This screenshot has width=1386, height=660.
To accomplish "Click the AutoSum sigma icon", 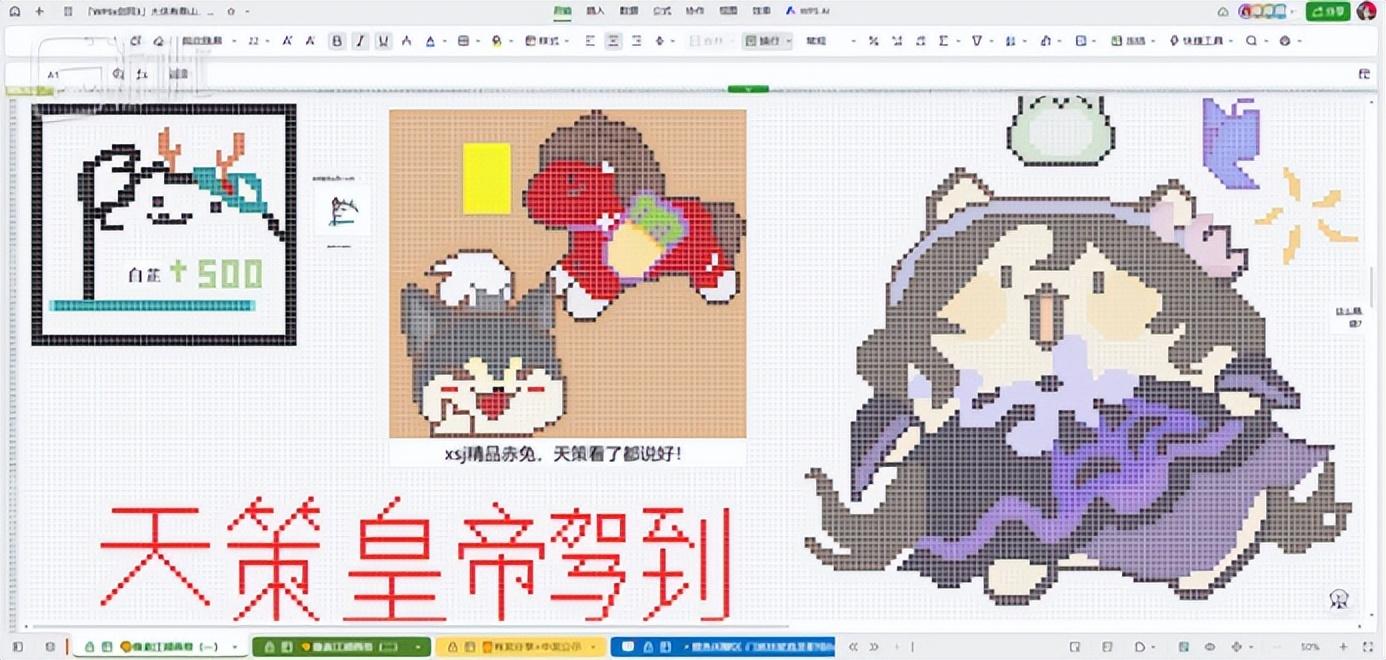I will click(x=943, y=41).
